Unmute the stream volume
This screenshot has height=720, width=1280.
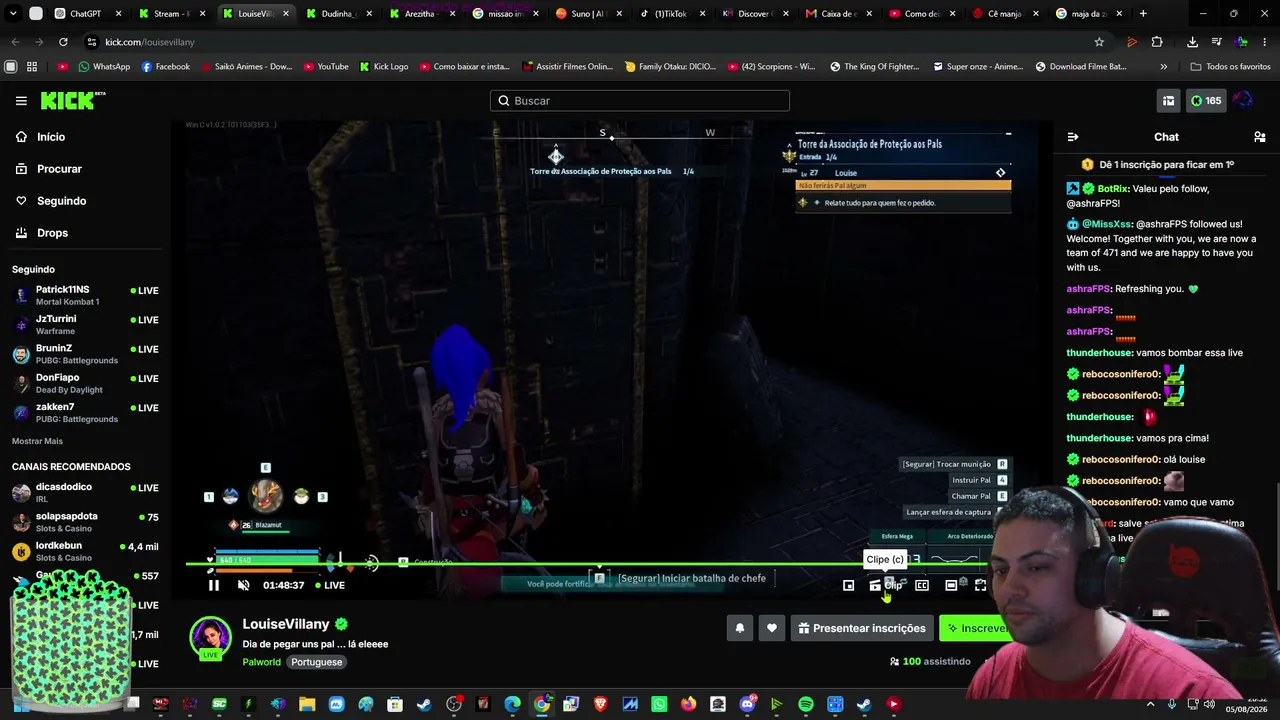(x=243, y=585)
